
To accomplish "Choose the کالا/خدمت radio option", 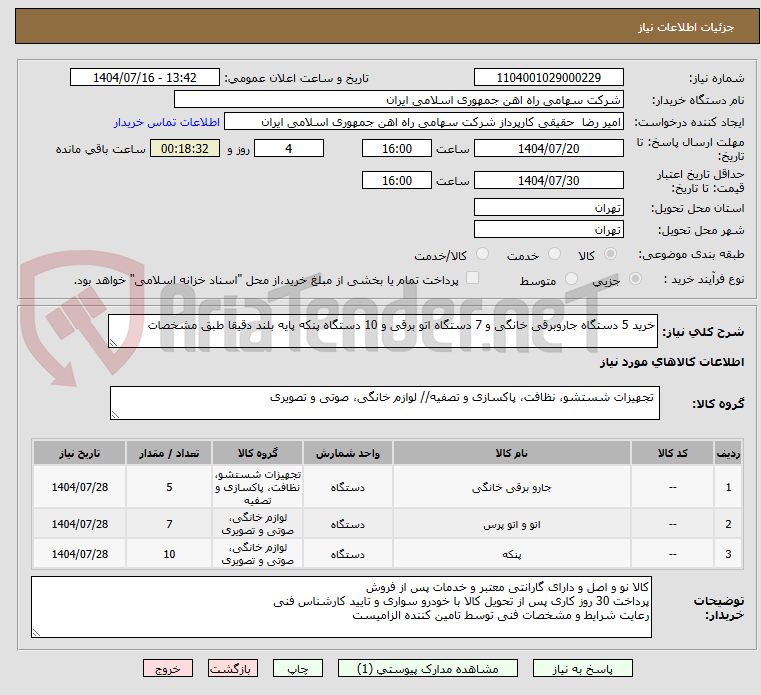I will point(483,255).
